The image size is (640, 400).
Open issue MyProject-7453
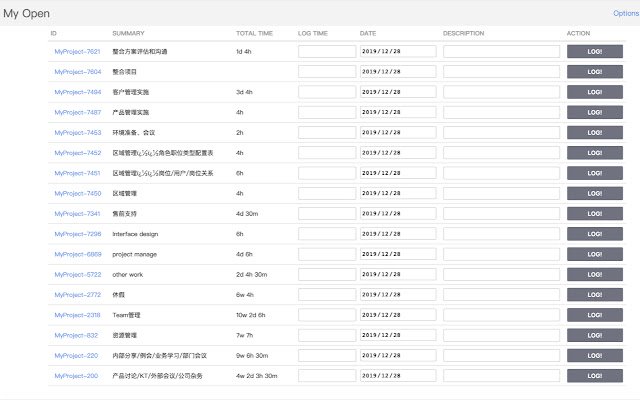pyautogui.click(x=78, y=133)
